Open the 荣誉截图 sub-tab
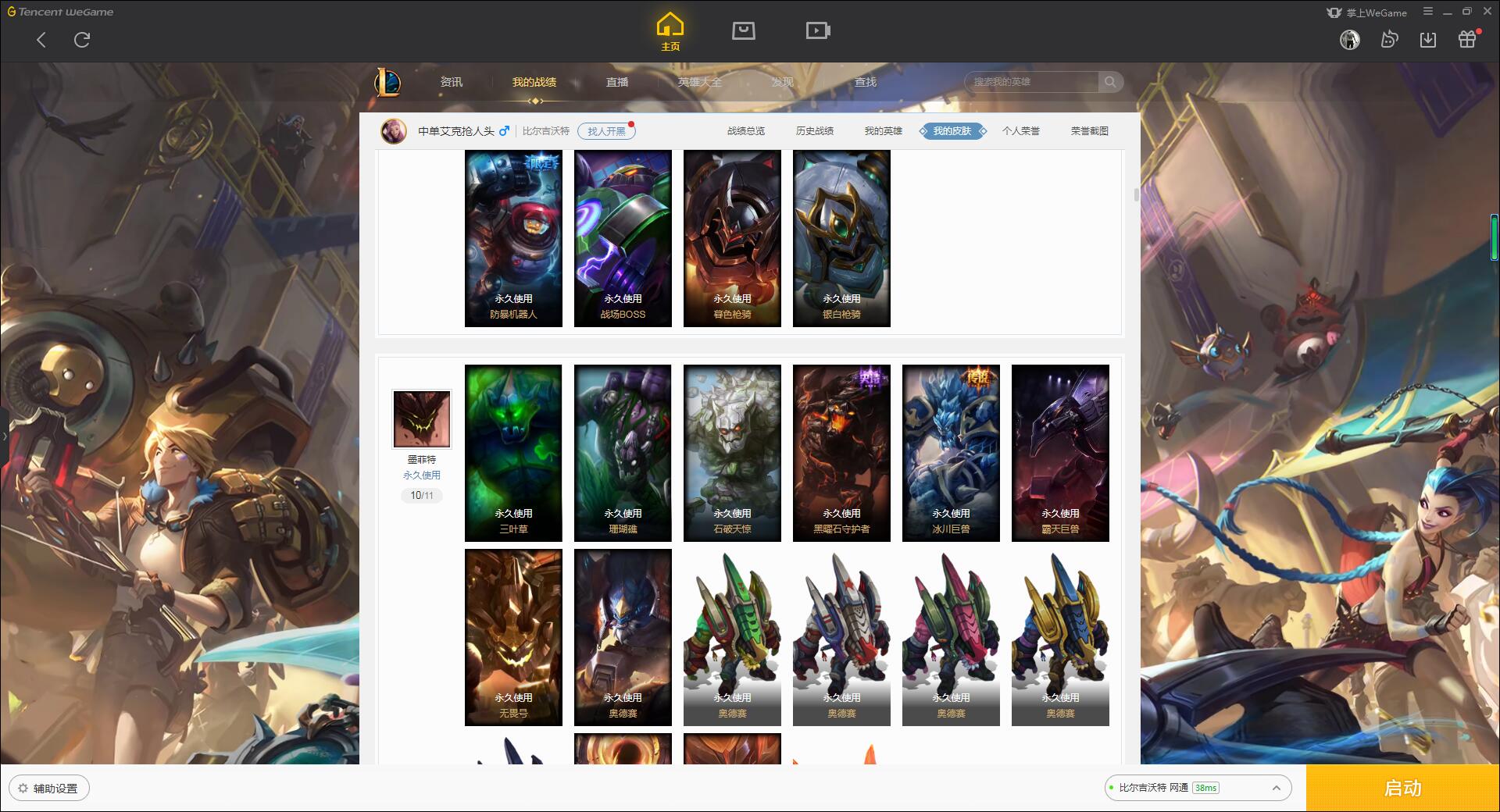The height and width of the screenshot is (812, 1500). point(1090,131)
